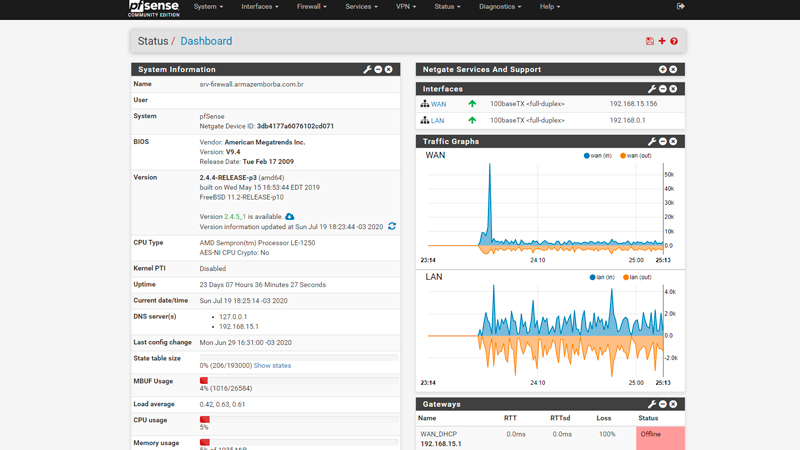This screenshot has width=800, height=450.
Task: Close the Traffic Graphs widget
Action: 673,141
